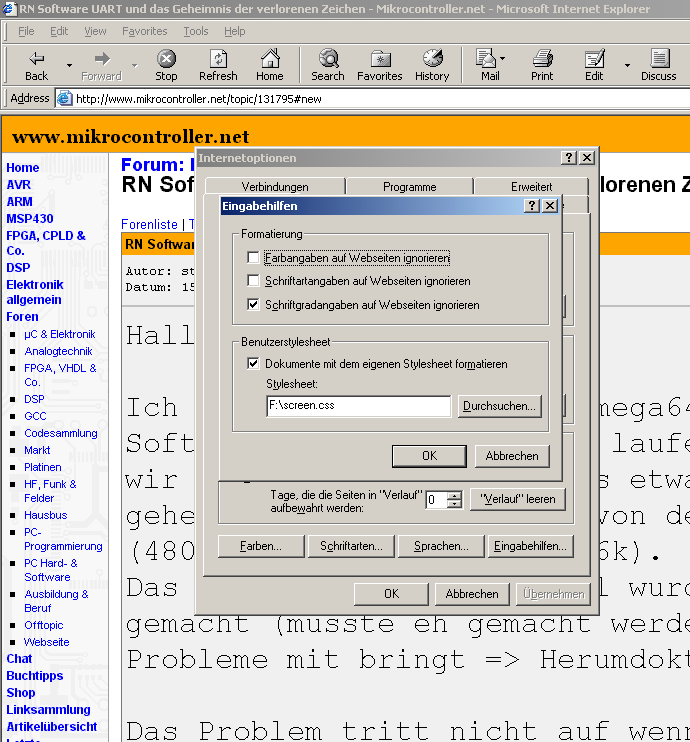690x742 pixels.
Task: Open the Mail button dropdown arrow
Action: [503, 59]
